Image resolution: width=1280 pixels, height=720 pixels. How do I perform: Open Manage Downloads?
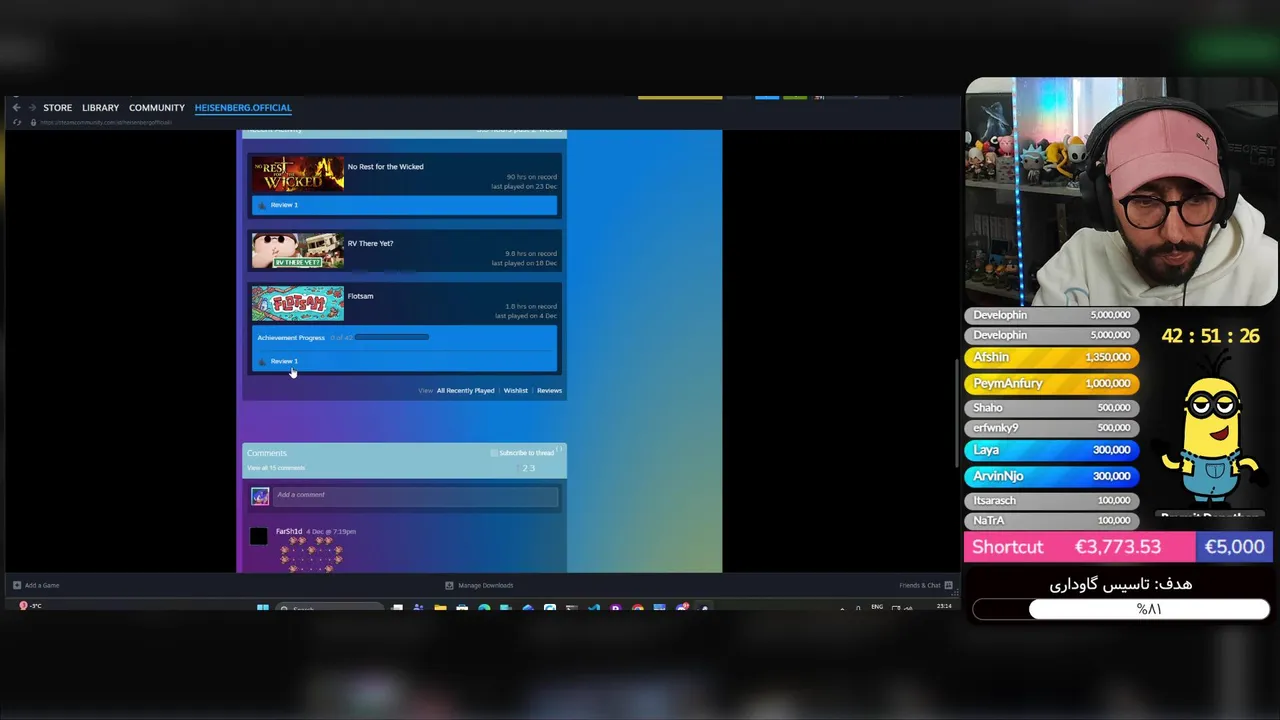pos(485,585)
